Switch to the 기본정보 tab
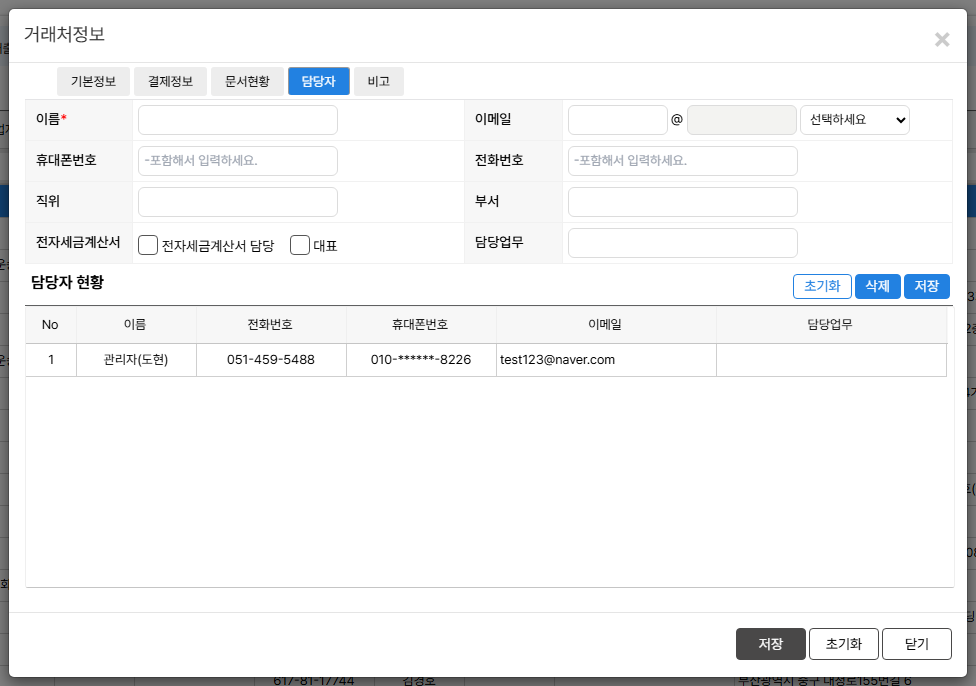The image size is (976, 686). click(93, 82)
